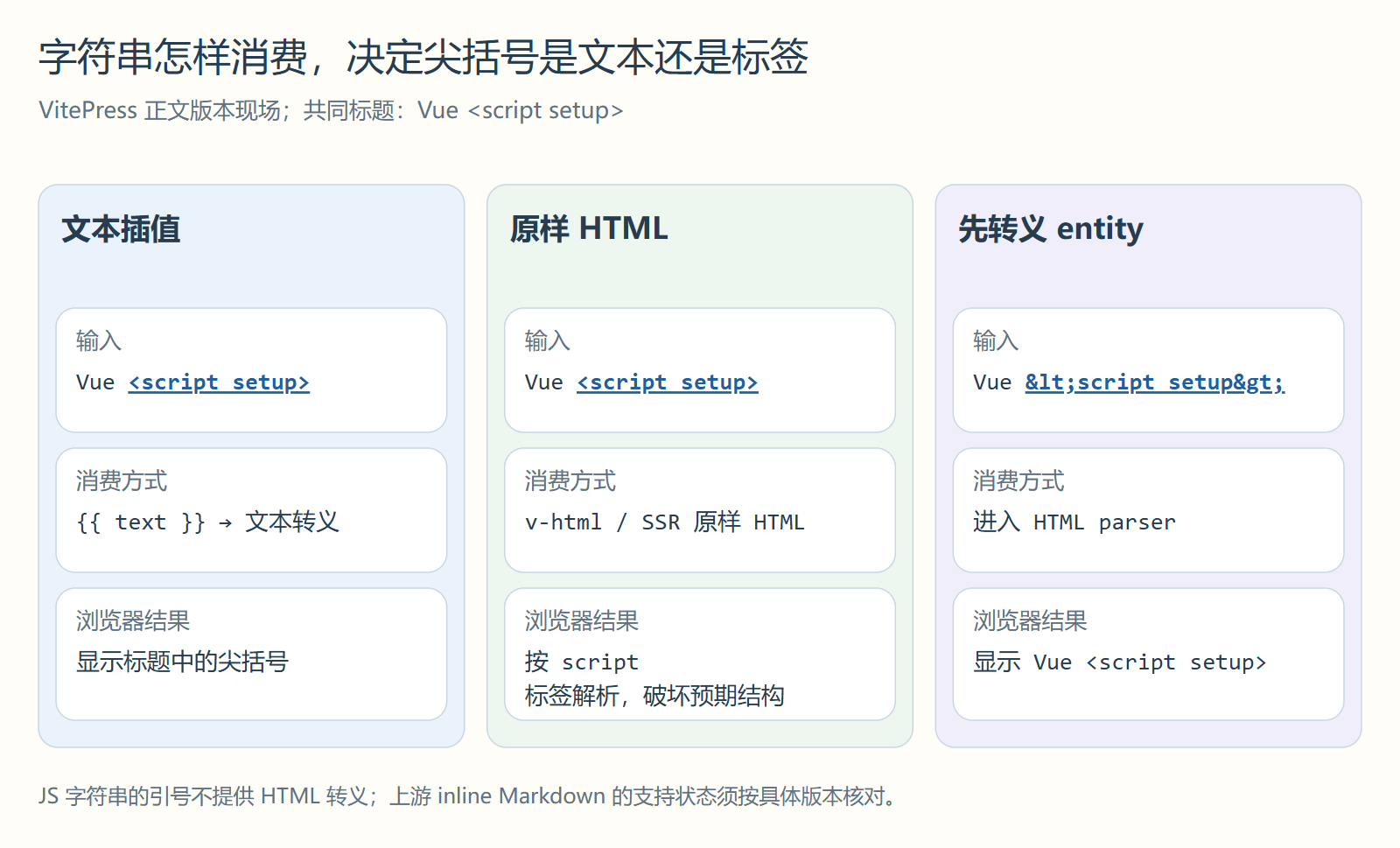Click 输入 label in 原样 HTML card
Screen dimensions: 1400x848
point(548,340)
